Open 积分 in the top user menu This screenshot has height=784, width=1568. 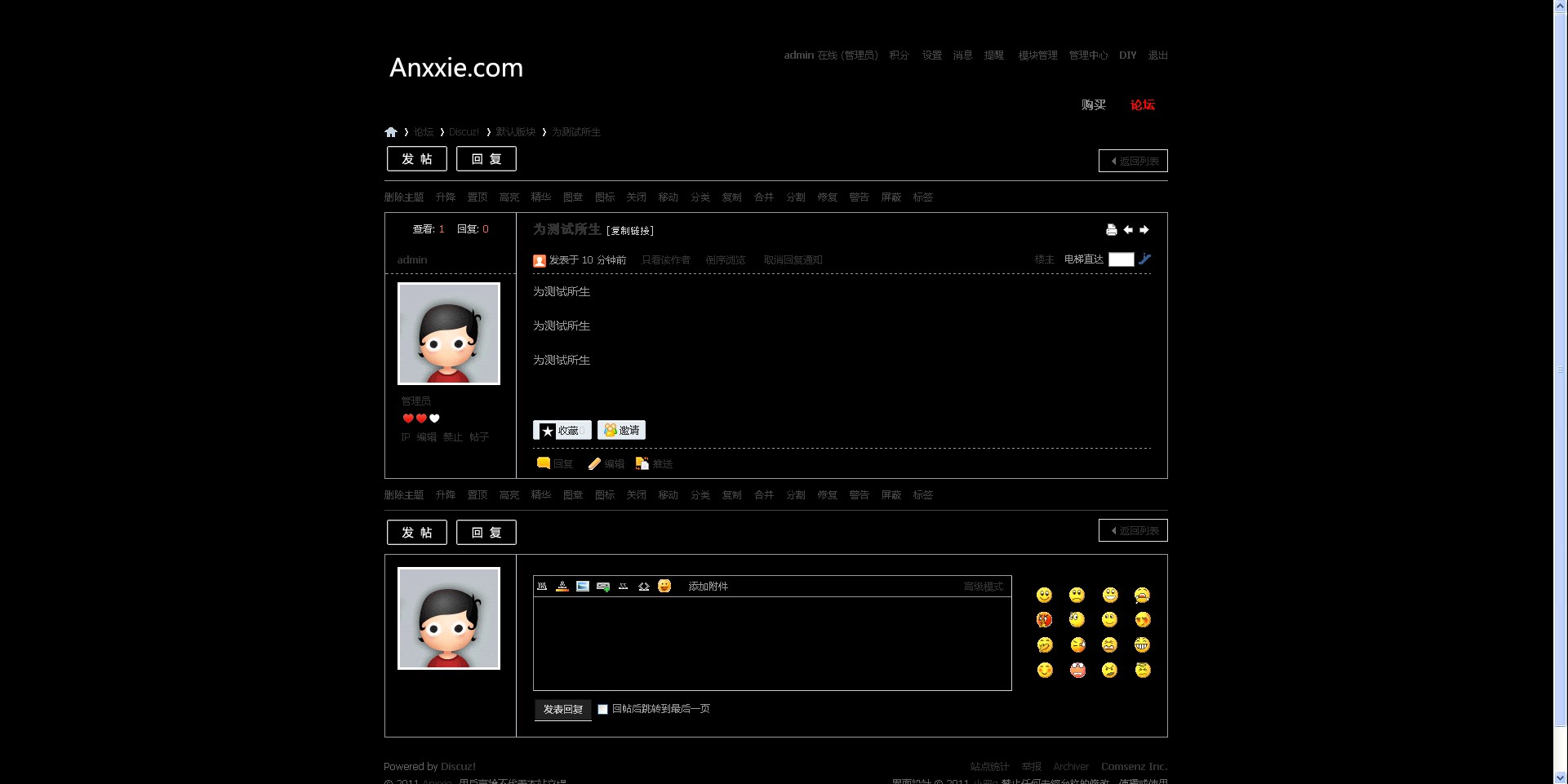(899, 55)
